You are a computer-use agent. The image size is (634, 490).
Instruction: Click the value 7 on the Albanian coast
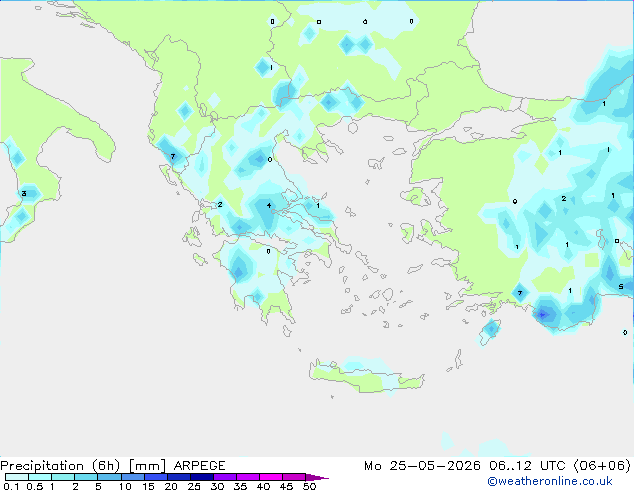pos(173,156)
